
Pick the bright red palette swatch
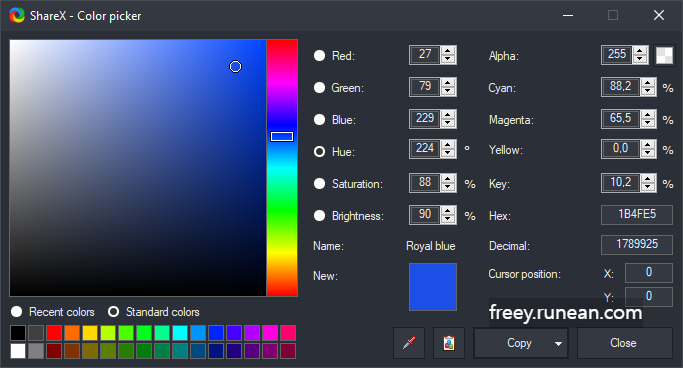[x=54, y=333]
